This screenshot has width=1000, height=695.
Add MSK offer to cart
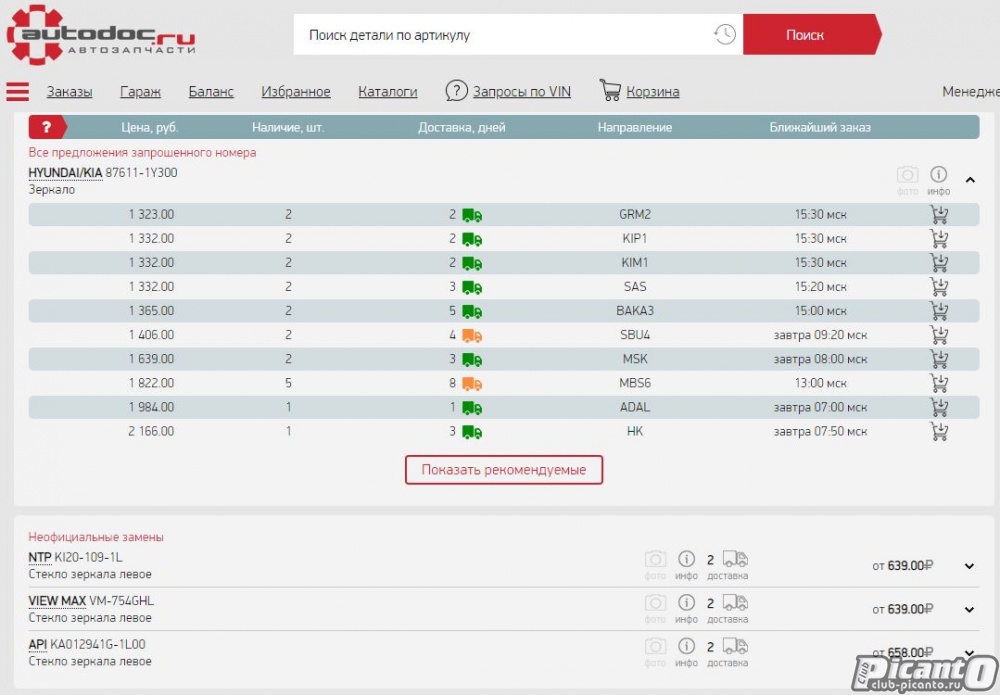(x=939, y=359)
